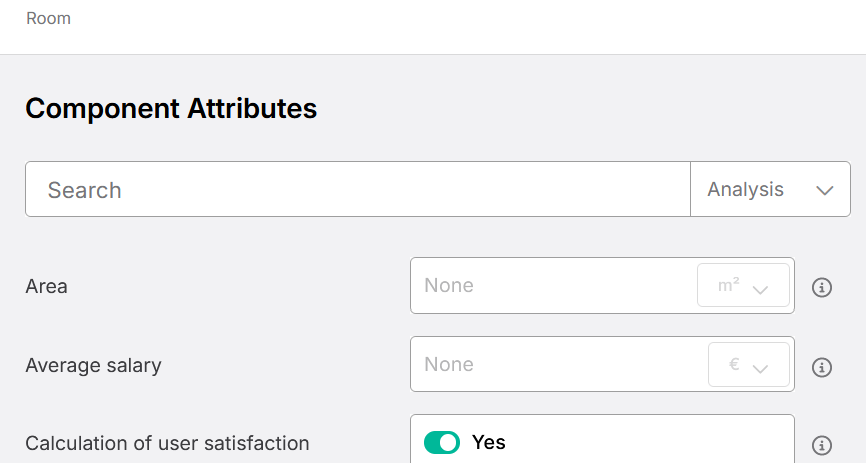Open the Analysis filter dropdown
Image resolution: width=866 pixels, height=463 pixels.
pos(770,189)
